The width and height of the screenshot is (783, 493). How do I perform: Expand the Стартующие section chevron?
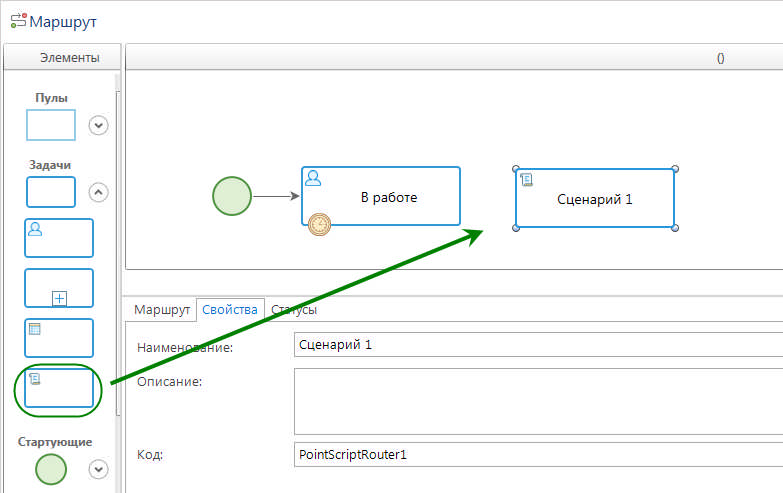pyautogui.click(x=98, y=468)
